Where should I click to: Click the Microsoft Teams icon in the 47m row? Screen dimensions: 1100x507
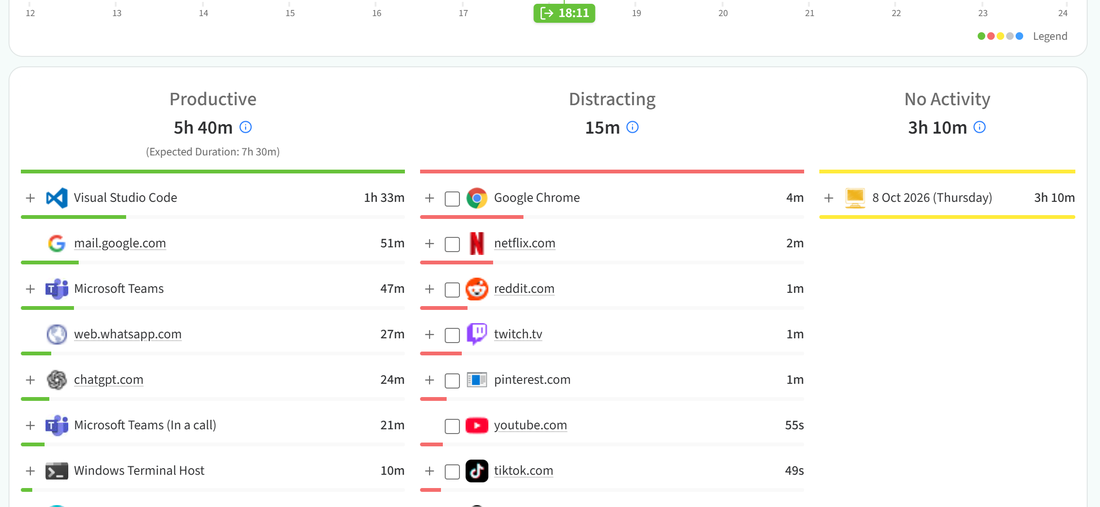click(x=57, y=289)
